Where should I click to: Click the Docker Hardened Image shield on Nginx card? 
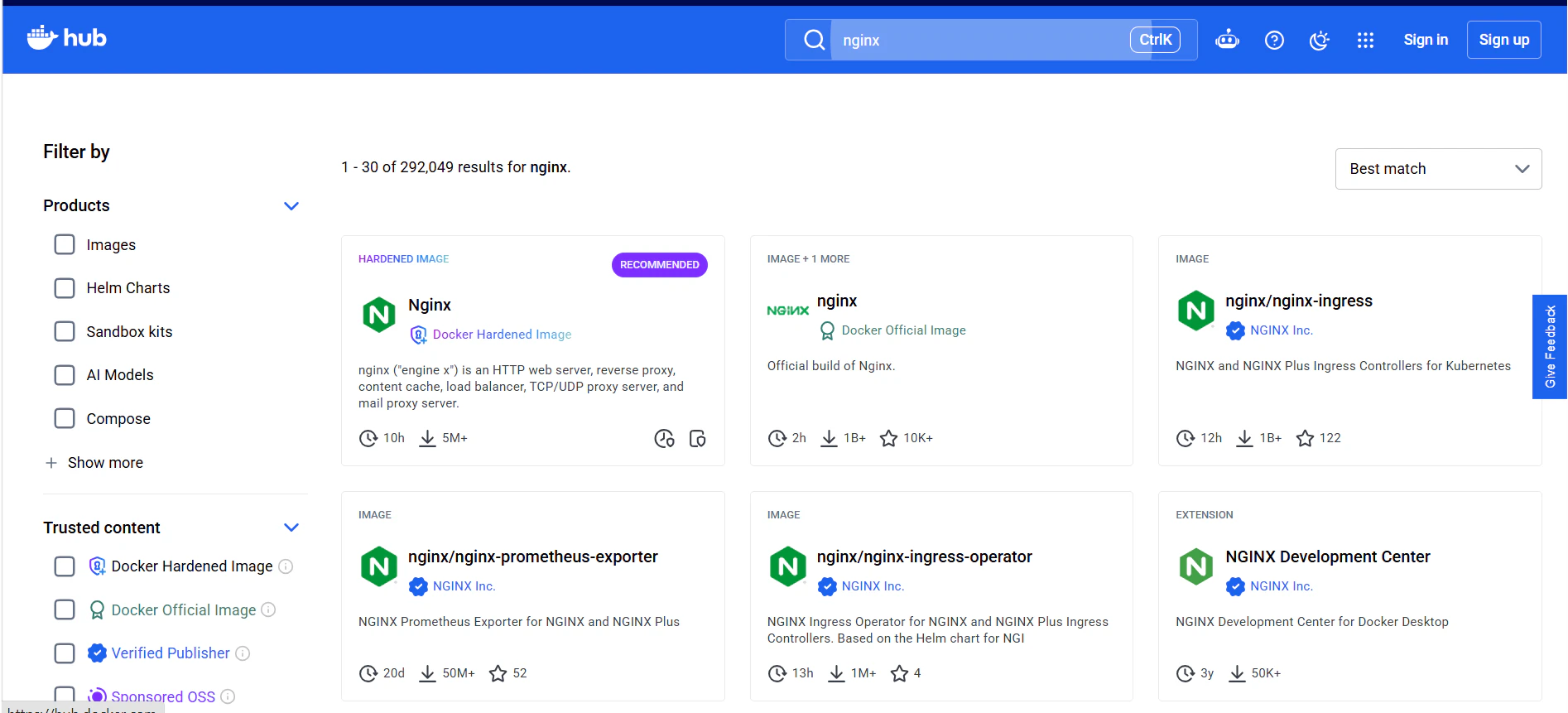tap(418, 335)
